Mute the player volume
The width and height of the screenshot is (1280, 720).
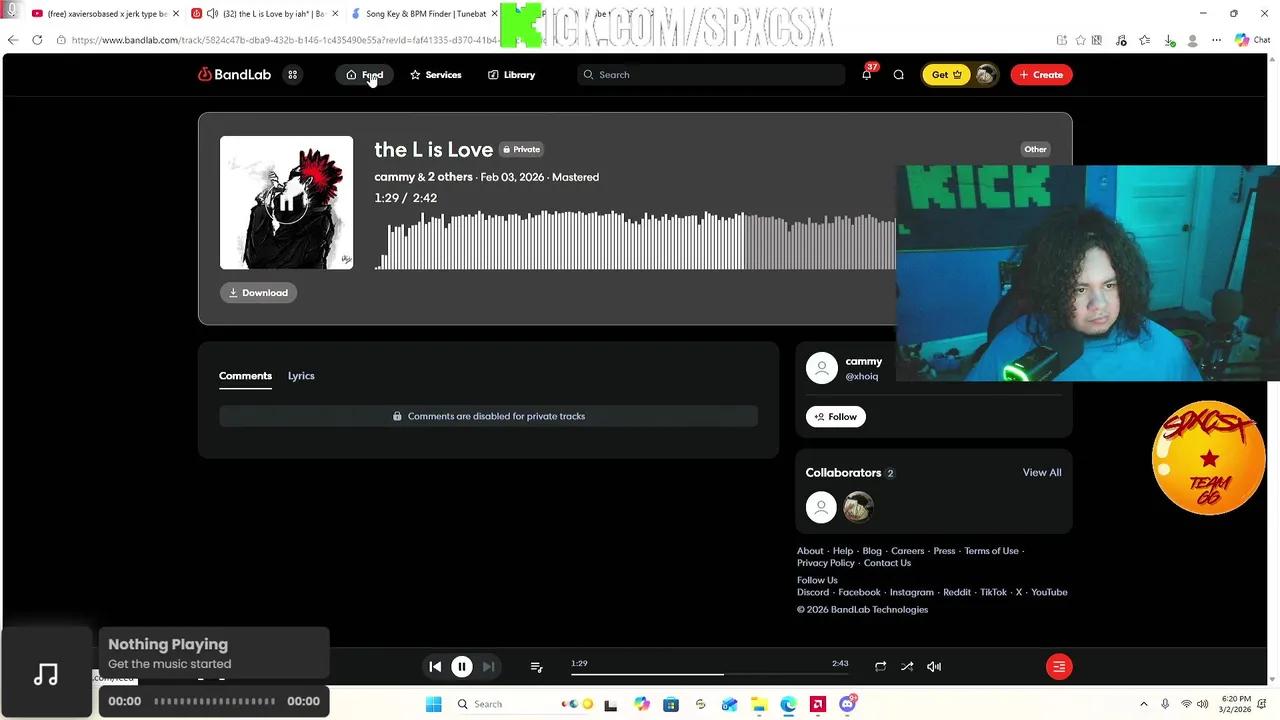pyautogui.click(x=934, y=667)
